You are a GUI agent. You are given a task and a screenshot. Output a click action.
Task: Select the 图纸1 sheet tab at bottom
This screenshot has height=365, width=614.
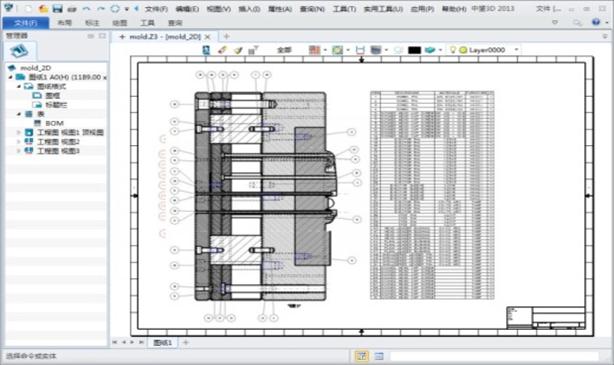click(x=163, y=343)
